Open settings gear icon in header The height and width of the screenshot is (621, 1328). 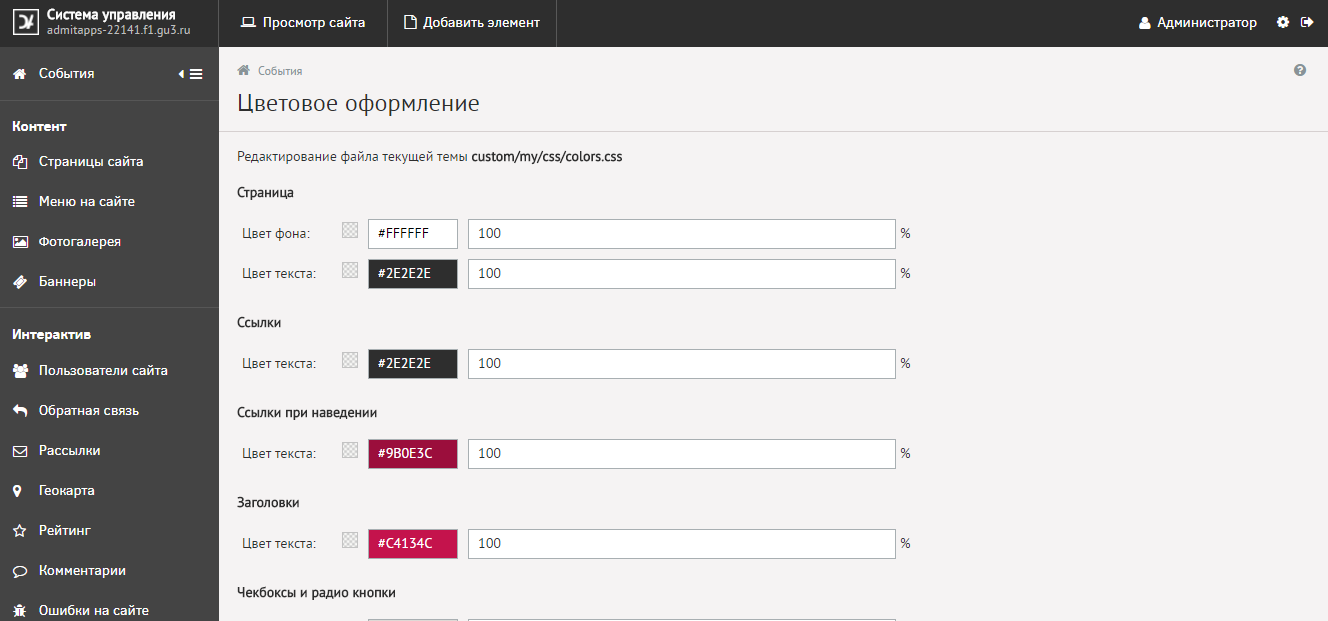point(1283,22)
